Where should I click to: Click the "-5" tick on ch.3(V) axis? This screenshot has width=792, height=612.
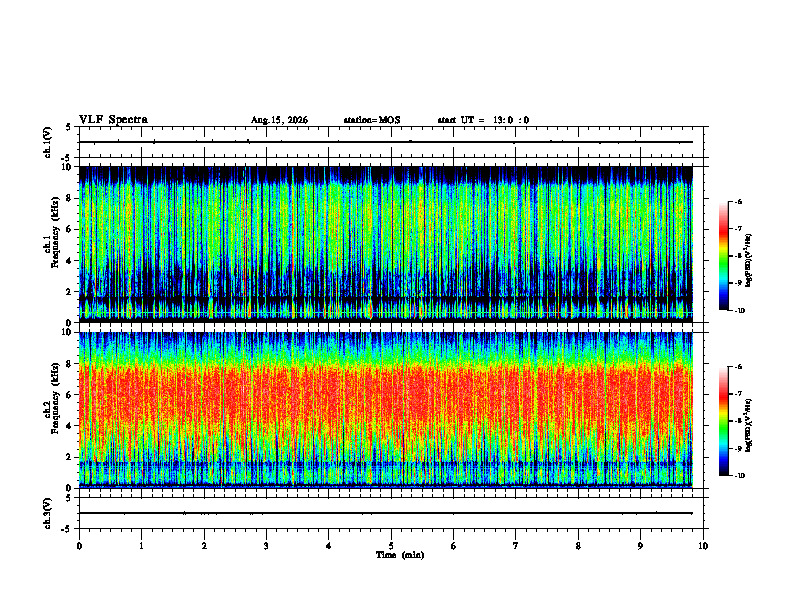pos(67,529)
